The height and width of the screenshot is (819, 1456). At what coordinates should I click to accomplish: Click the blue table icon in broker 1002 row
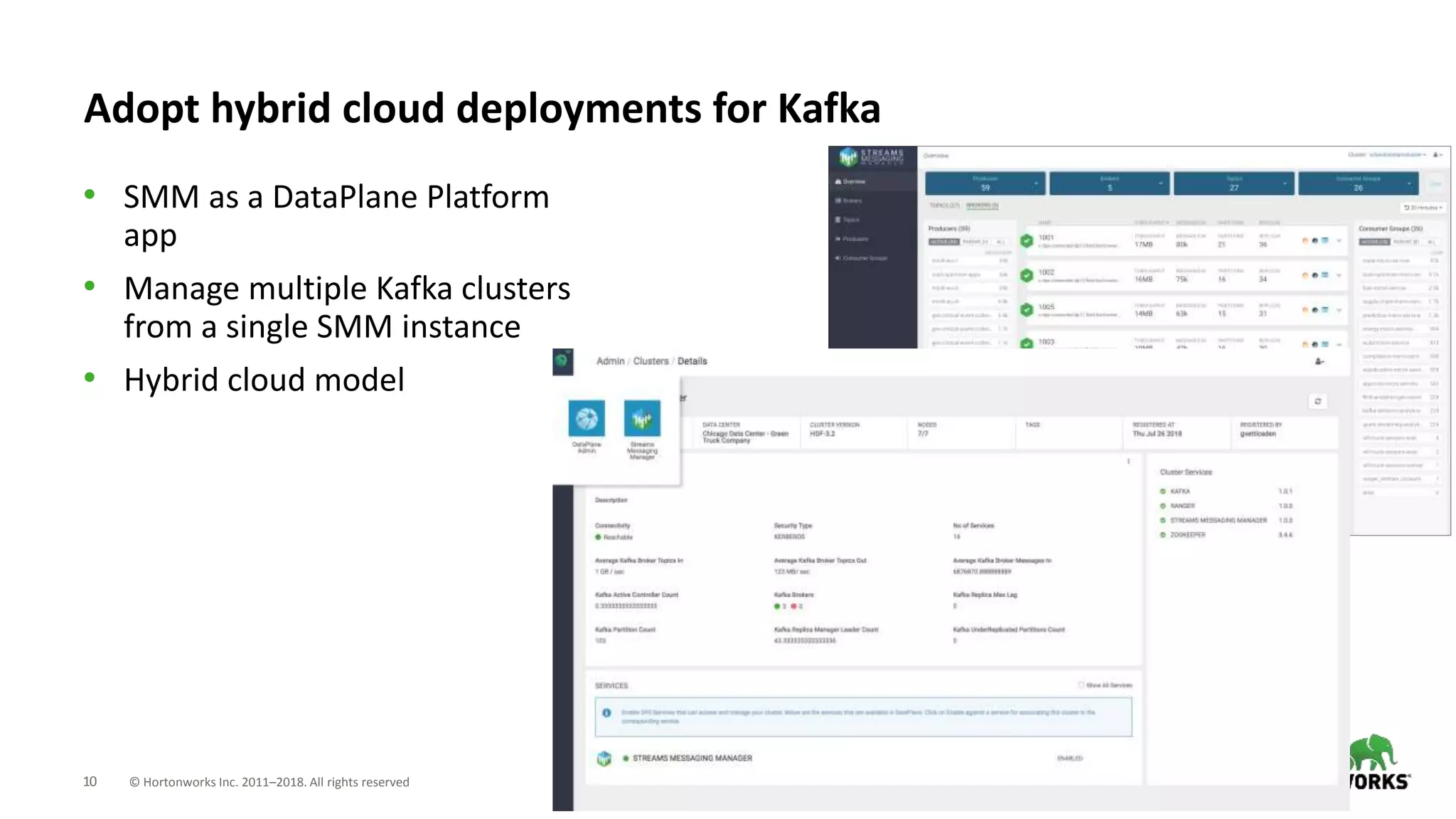coord(1324,275)
